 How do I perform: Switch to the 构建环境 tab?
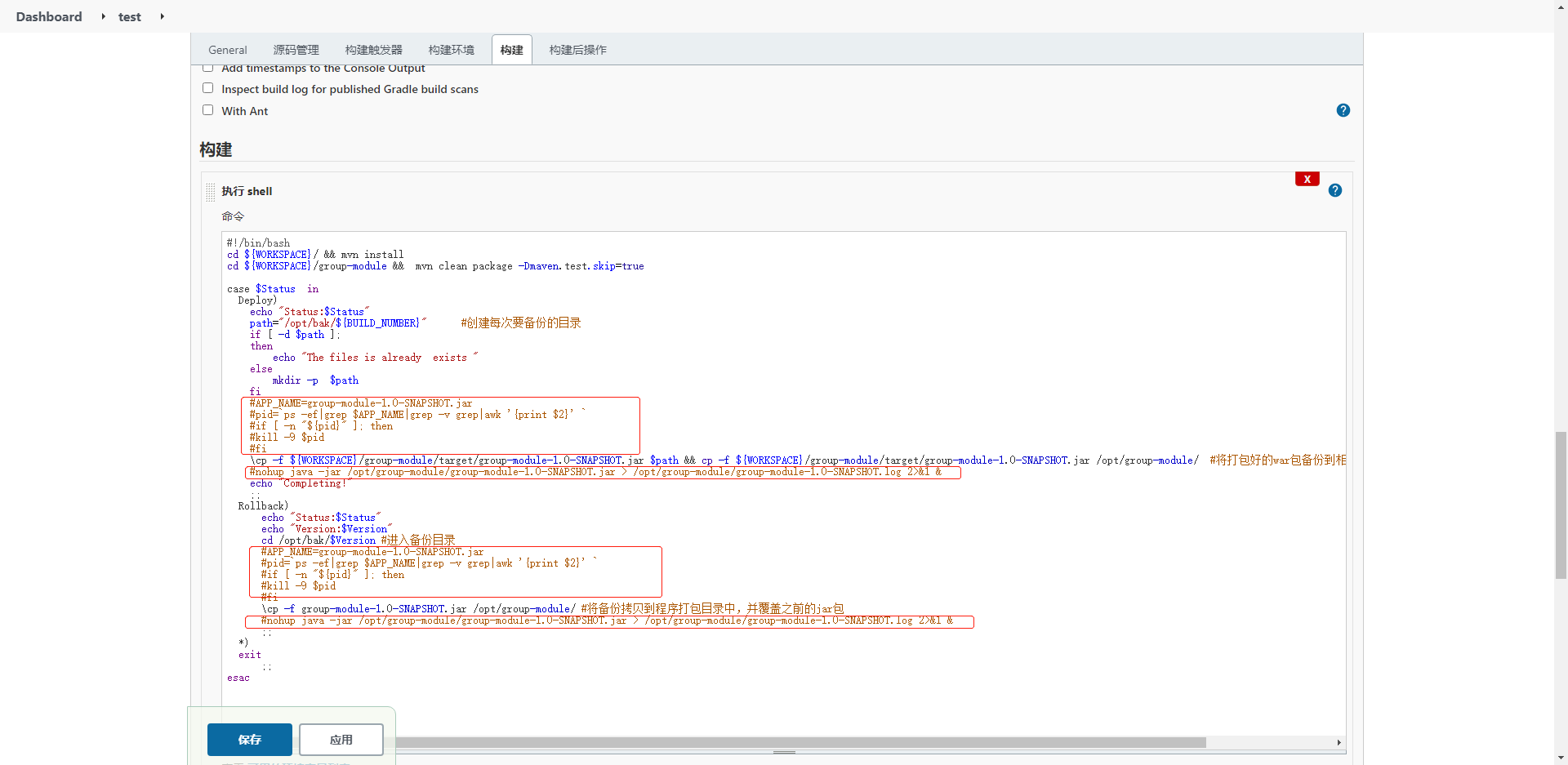click(x=451, y=50)
